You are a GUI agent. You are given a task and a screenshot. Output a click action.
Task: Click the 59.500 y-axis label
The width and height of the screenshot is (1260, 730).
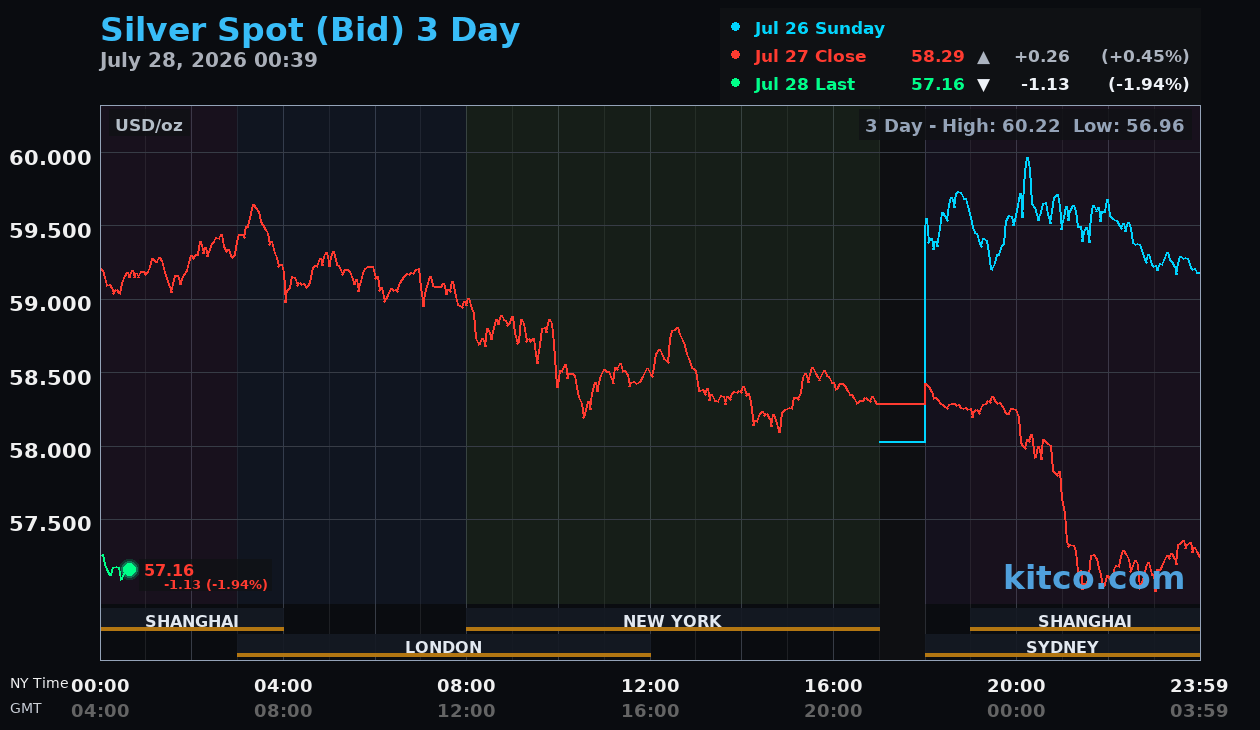50,230
